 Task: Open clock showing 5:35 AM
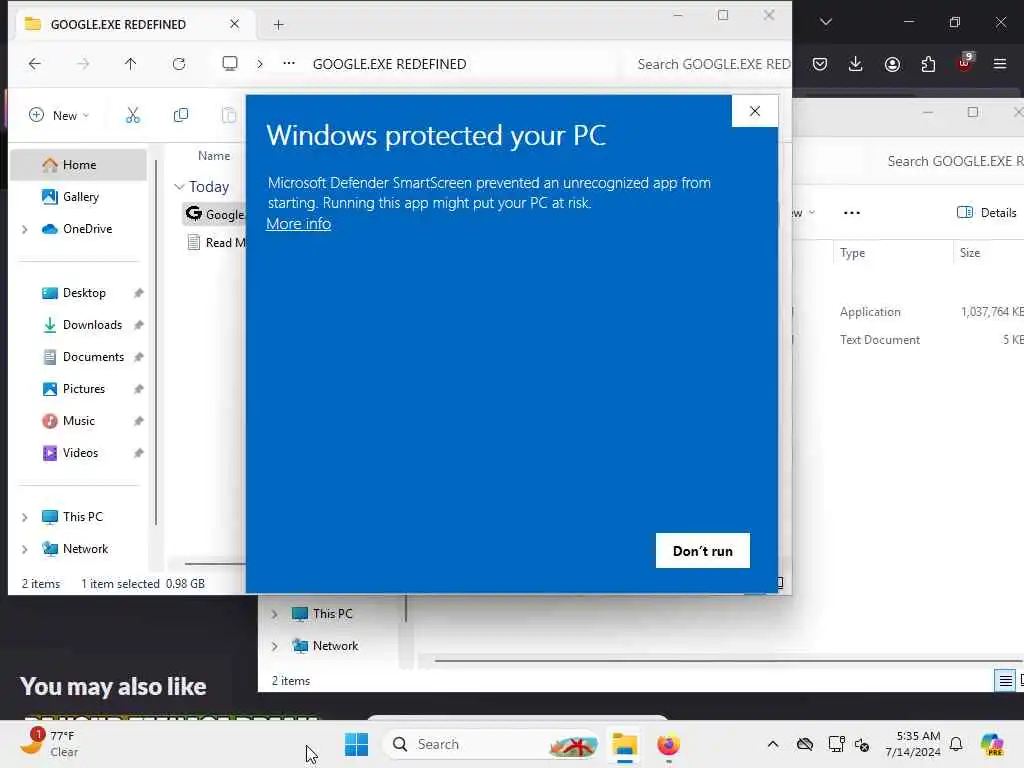(x=913, y=744)
